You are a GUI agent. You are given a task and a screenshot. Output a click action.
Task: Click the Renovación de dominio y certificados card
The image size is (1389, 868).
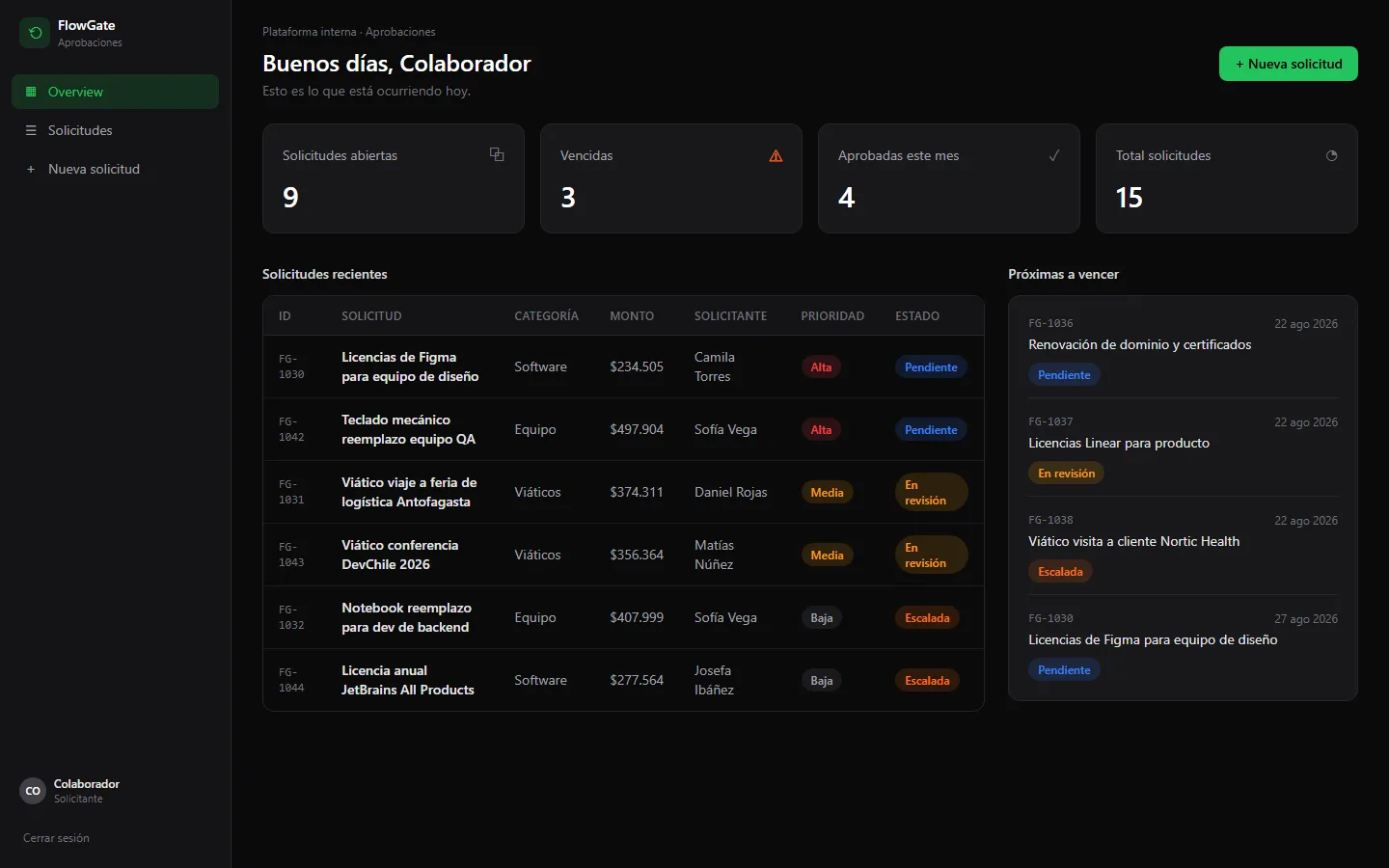pos(1183,349)
